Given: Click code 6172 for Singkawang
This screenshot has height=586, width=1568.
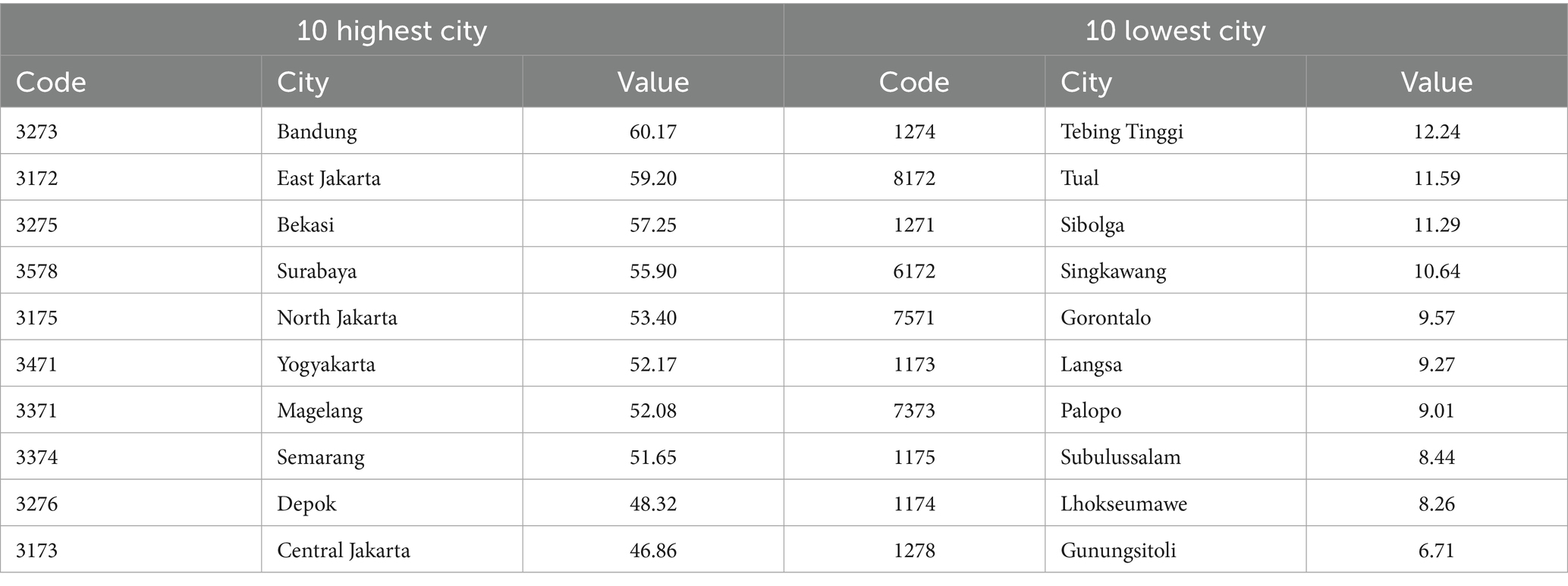Looking at the screenshot, I should 914,271.
